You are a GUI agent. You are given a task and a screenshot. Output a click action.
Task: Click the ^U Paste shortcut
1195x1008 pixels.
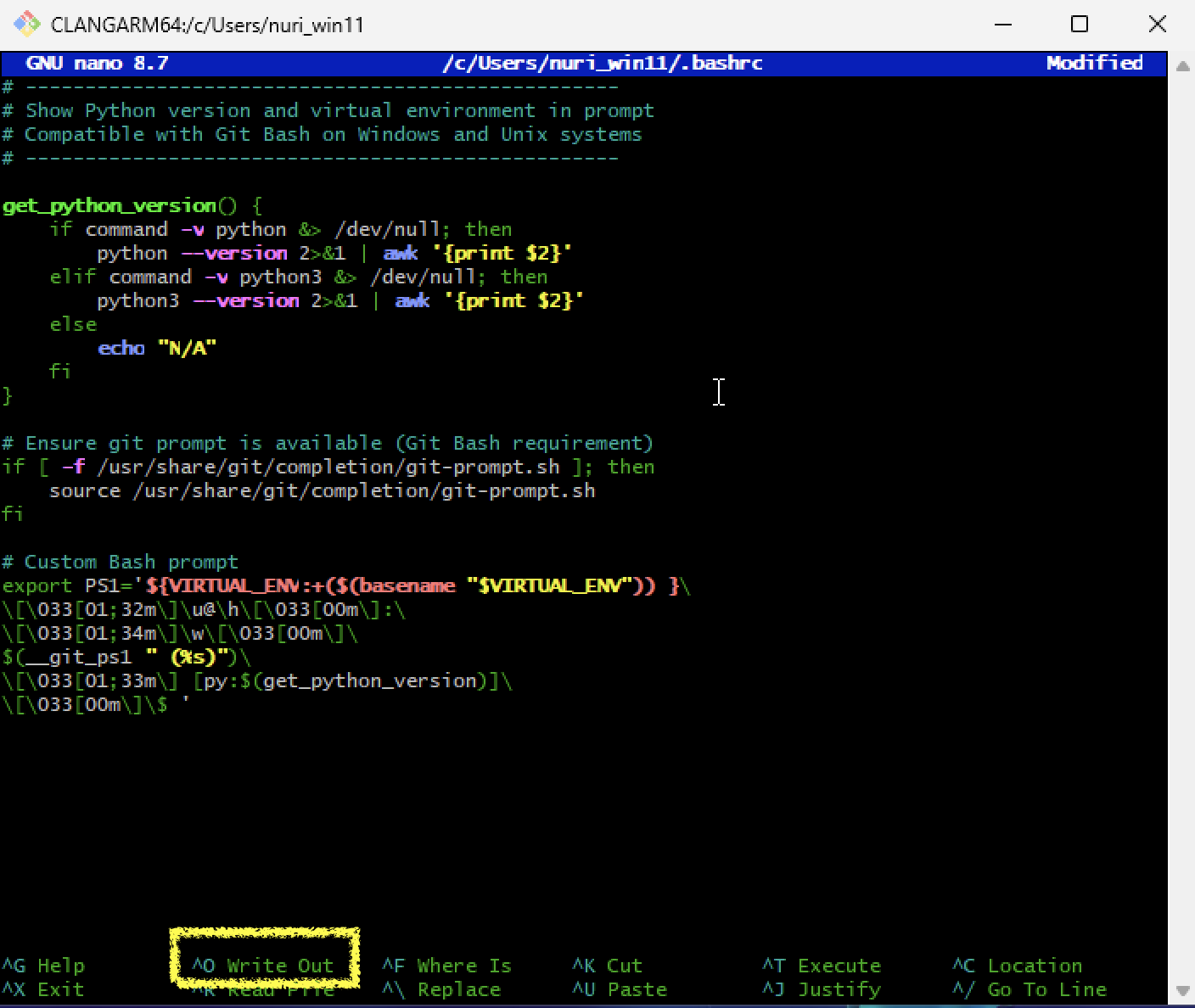coord(620,989)
